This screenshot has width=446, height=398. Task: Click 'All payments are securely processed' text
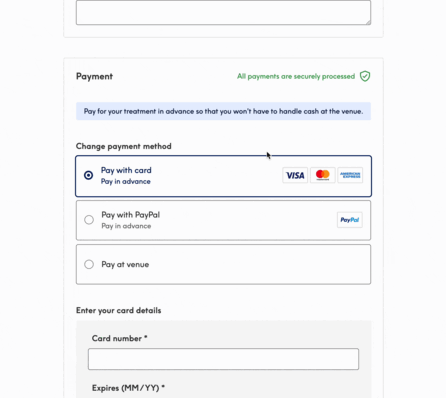click(x=296, y=76)
